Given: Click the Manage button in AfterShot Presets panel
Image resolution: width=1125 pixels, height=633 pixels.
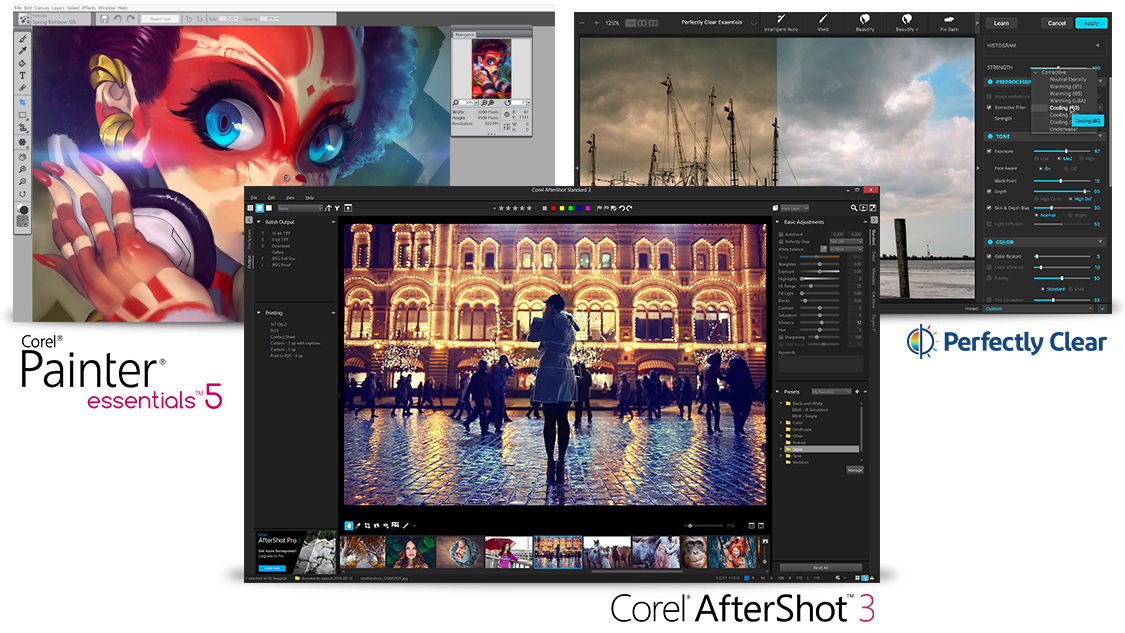Looking at the screenshot, I should pos(855,470).
